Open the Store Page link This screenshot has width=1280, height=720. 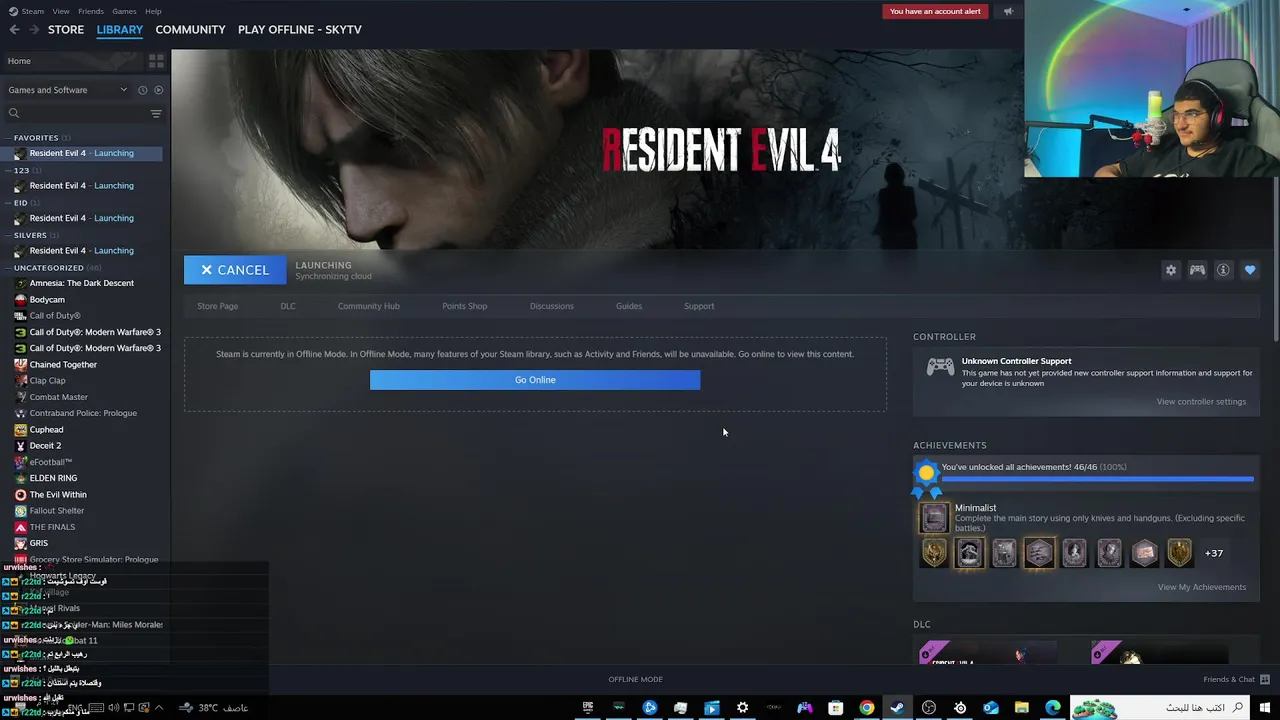tap(217, 306)
